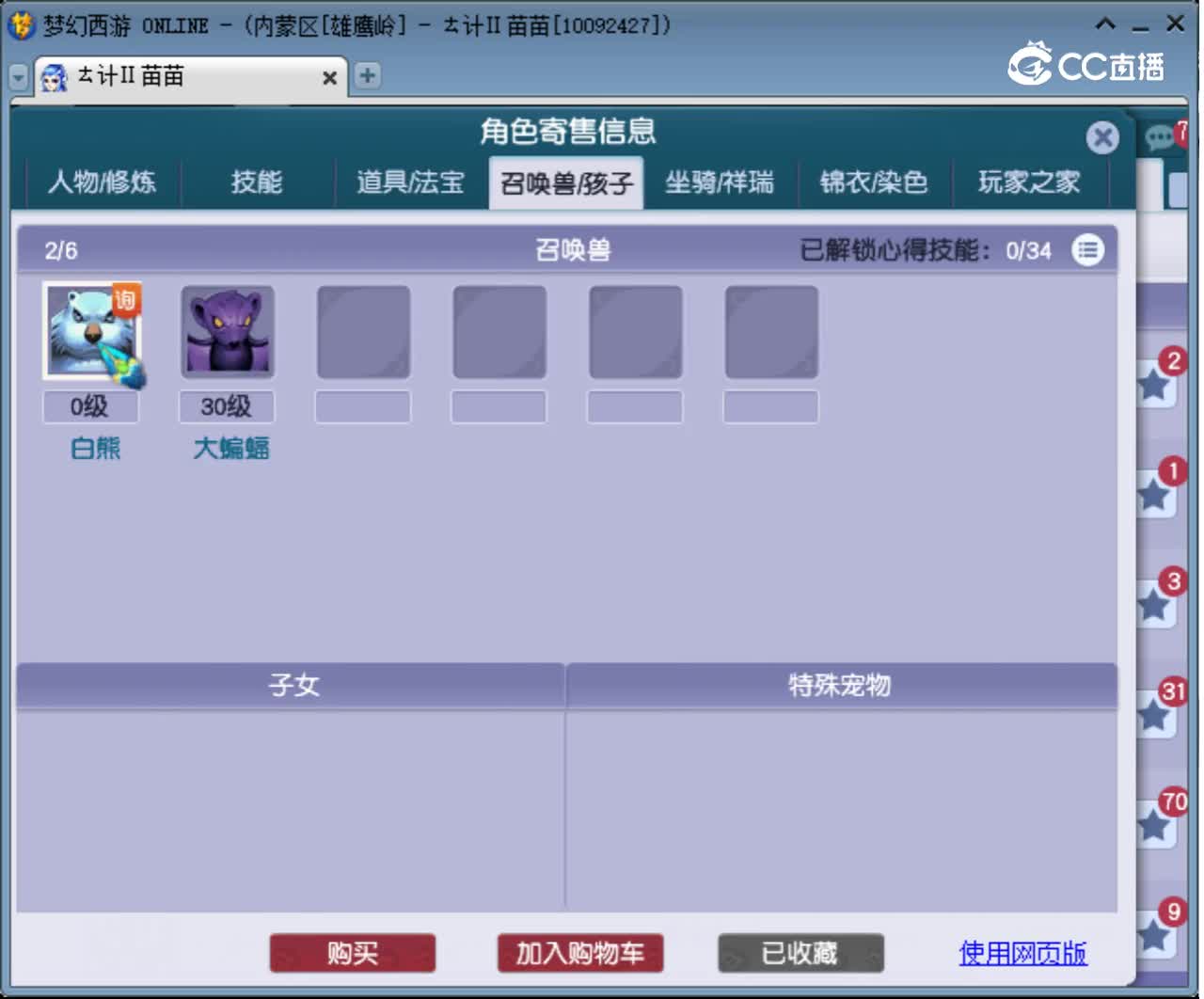
Task: Click the CC直播 logo
Action: (1086, 64)
